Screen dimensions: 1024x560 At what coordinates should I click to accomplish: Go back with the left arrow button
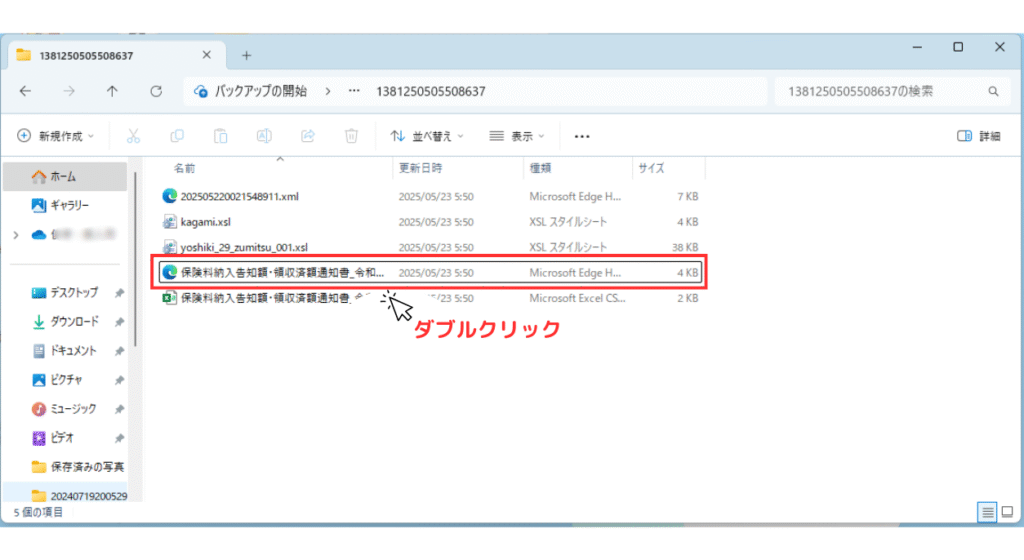(25, 91)
